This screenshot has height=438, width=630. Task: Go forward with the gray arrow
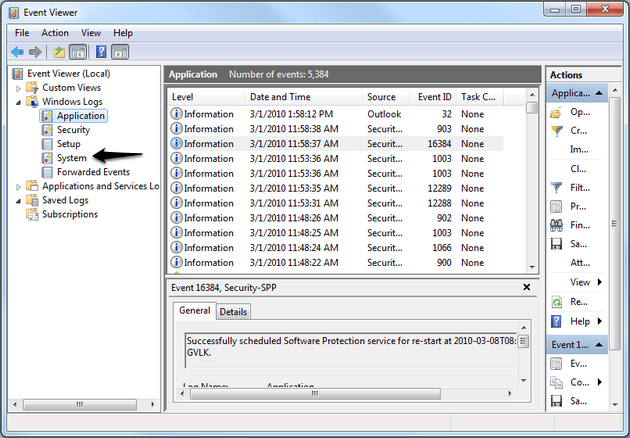point(35,52)
